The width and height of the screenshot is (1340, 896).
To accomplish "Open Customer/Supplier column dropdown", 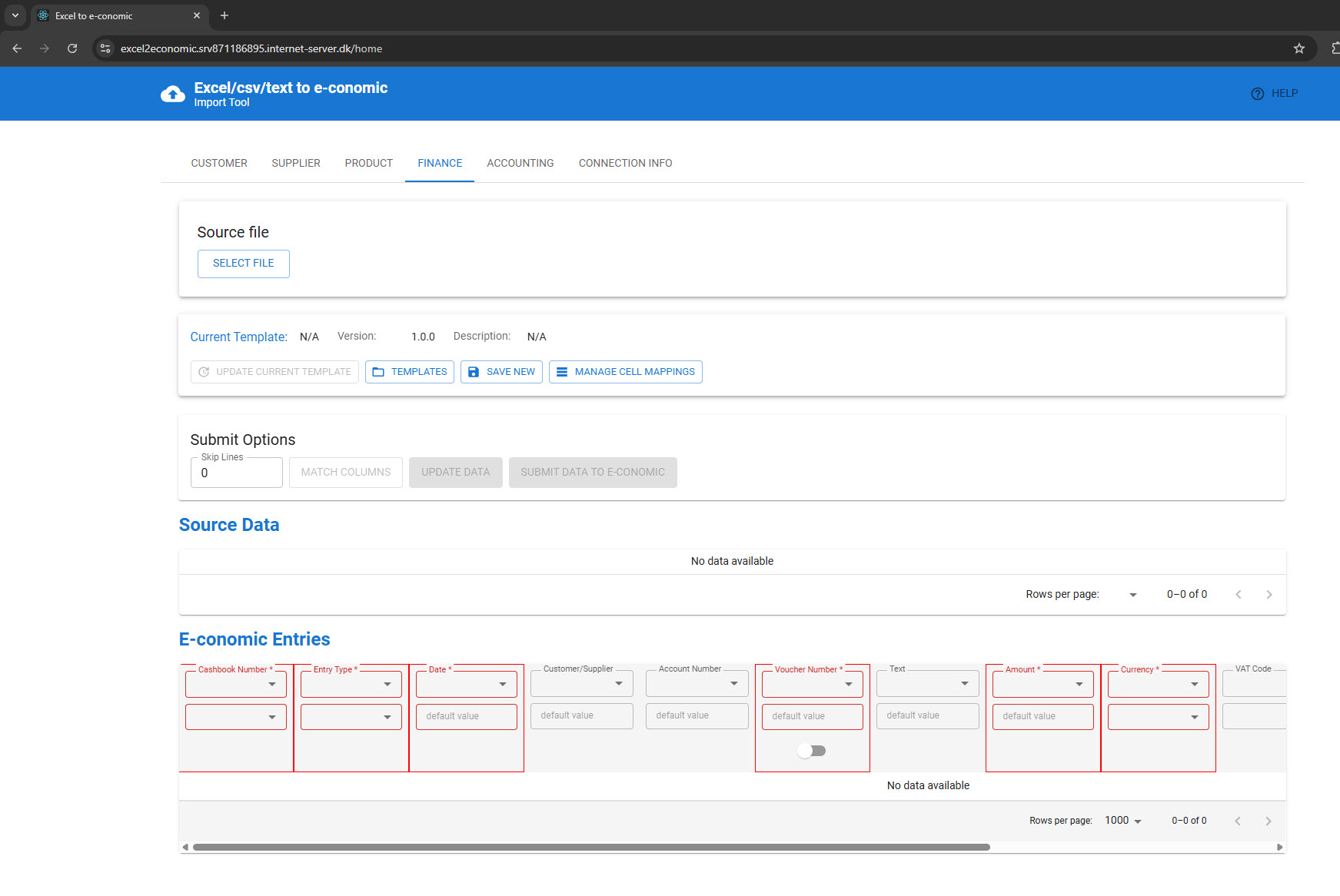I will [582, 683].
